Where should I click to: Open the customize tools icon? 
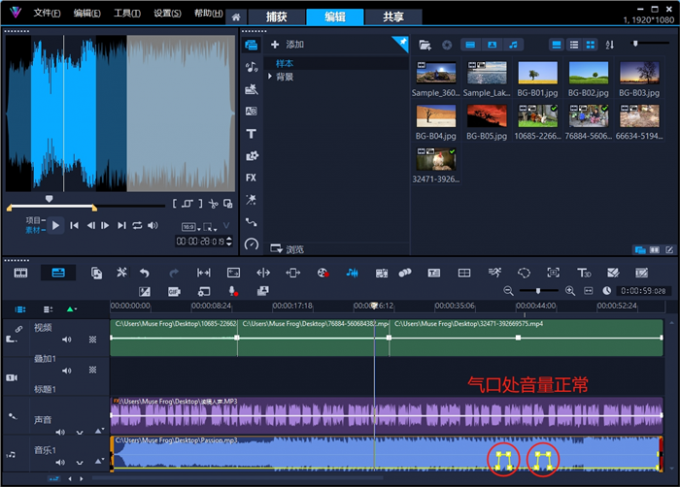(x=121, y=272)
